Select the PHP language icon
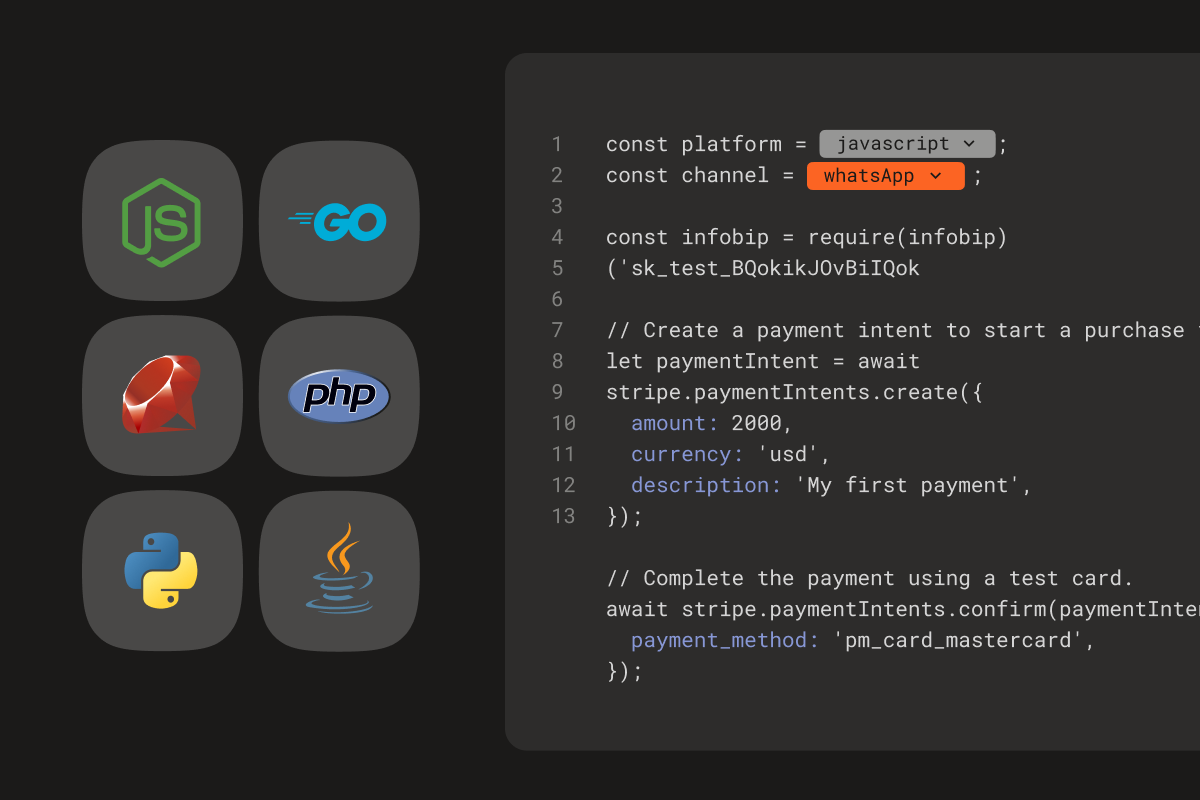This screenshot has width=1200, height=800. (338, 395)
